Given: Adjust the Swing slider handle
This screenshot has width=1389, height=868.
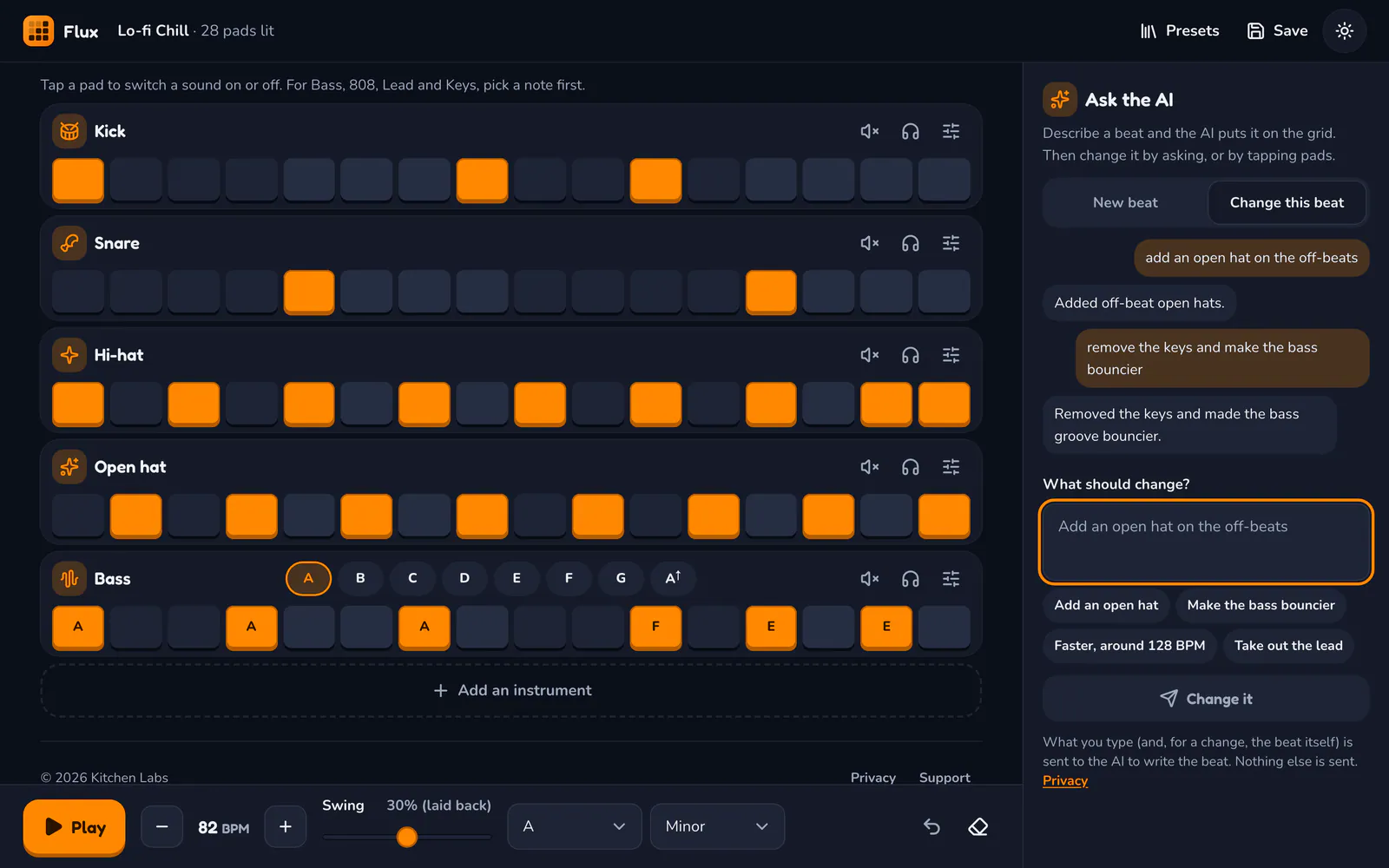Looking at the screenshot, I should 406,837.
